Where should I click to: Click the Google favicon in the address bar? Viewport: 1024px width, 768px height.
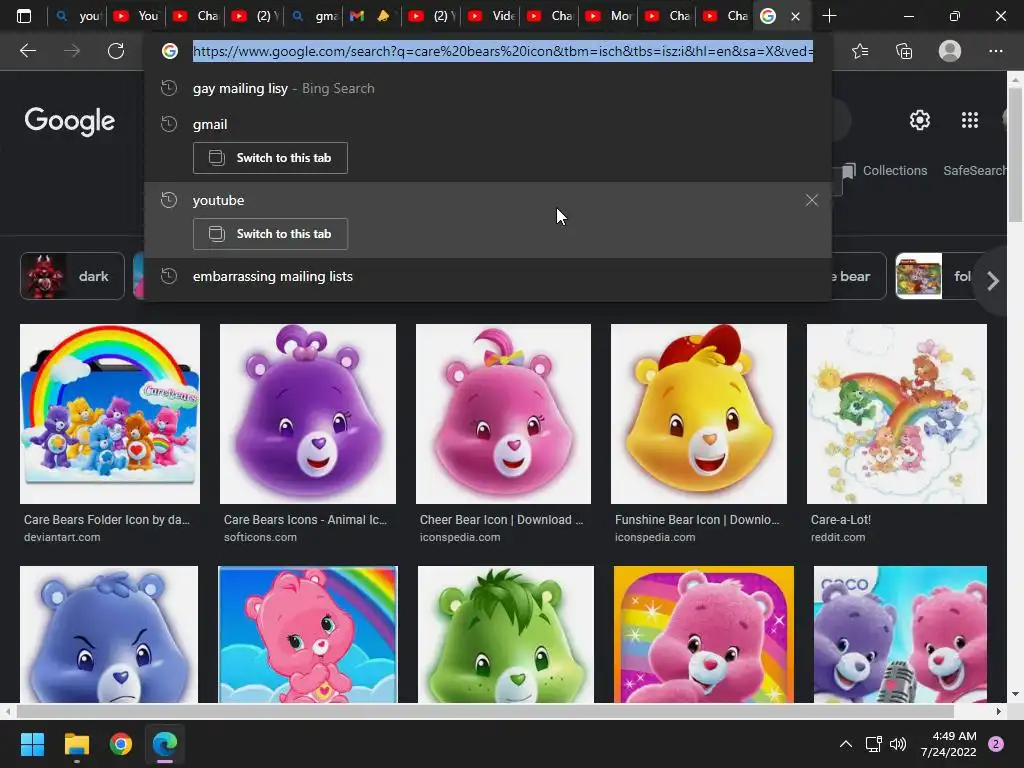click(x=170, y=51)
